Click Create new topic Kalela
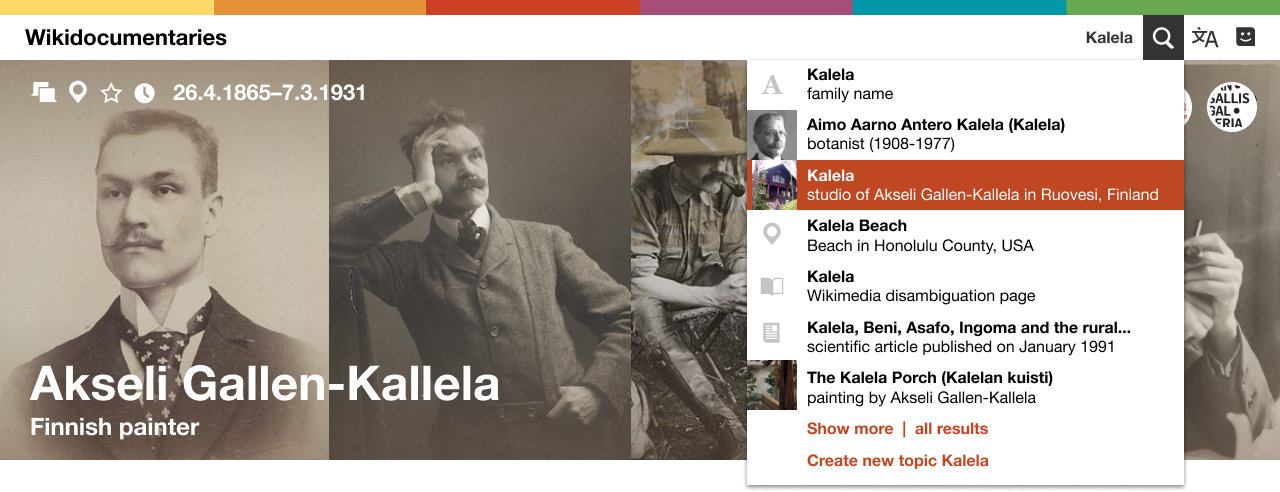Image resolution: width=1280 pixels, height=492 pixels. coord(898,461)
